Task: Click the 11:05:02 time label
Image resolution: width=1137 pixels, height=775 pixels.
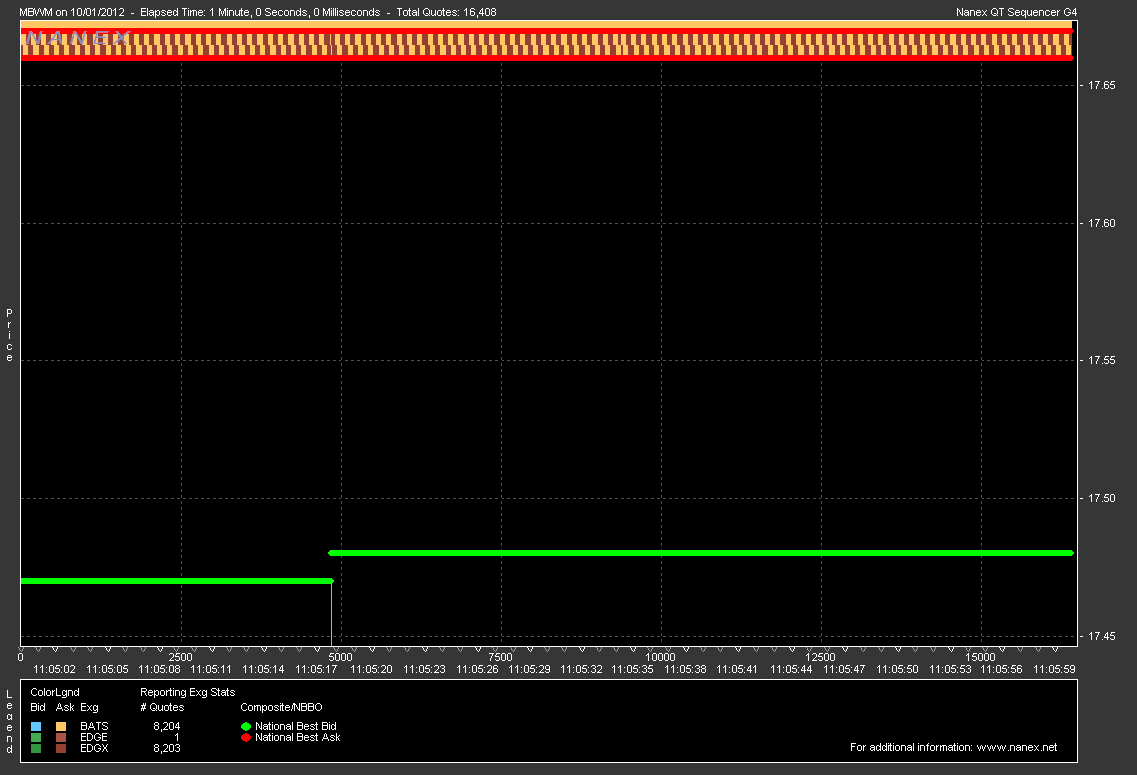Action: (x=54, y=669)
